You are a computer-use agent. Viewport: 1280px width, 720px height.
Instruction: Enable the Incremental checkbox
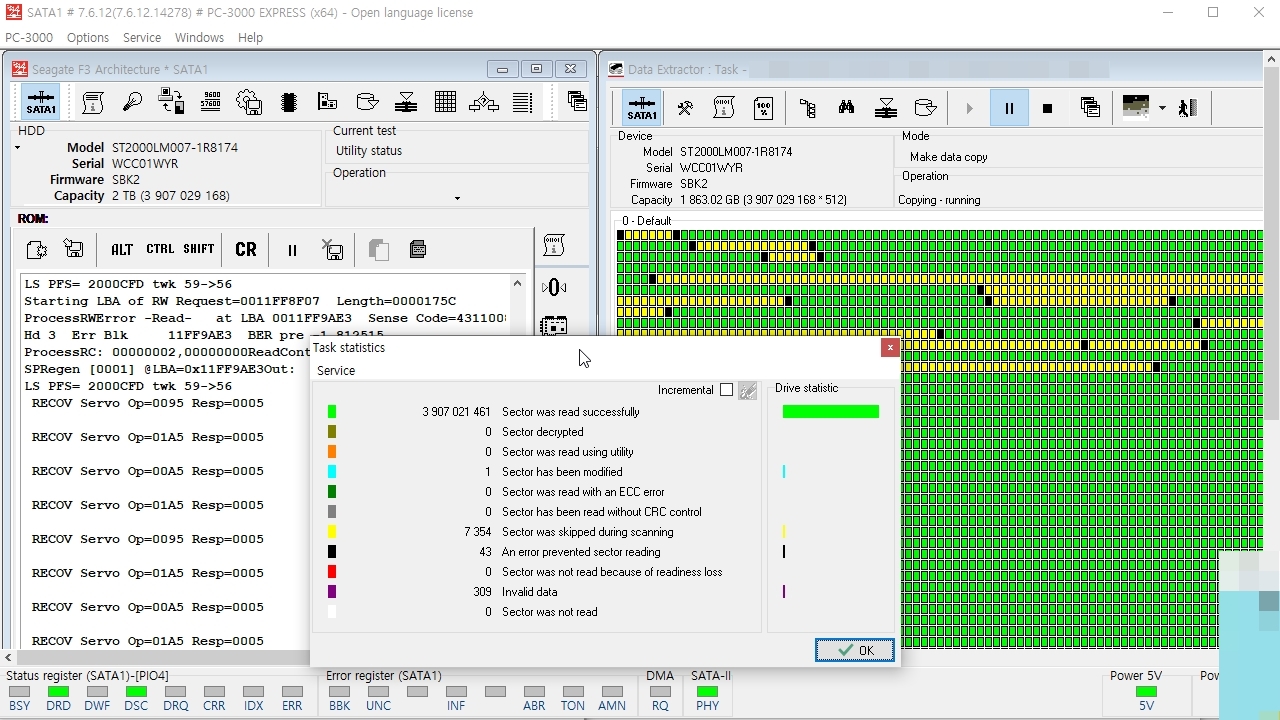tap(726, 390)
